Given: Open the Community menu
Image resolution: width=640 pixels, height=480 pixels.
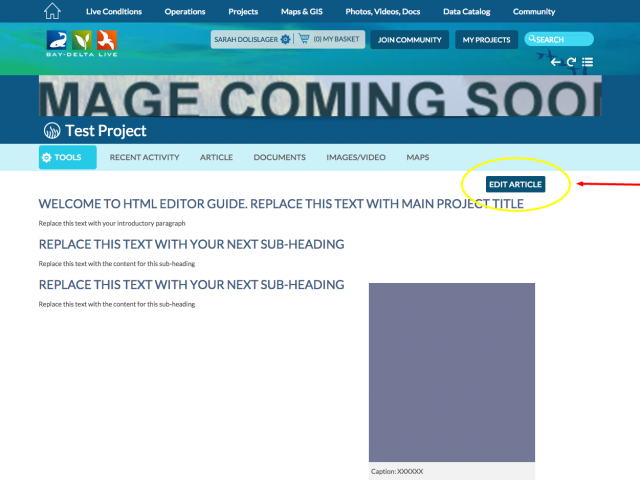Looking at the screenshot, I should point(534,11).
